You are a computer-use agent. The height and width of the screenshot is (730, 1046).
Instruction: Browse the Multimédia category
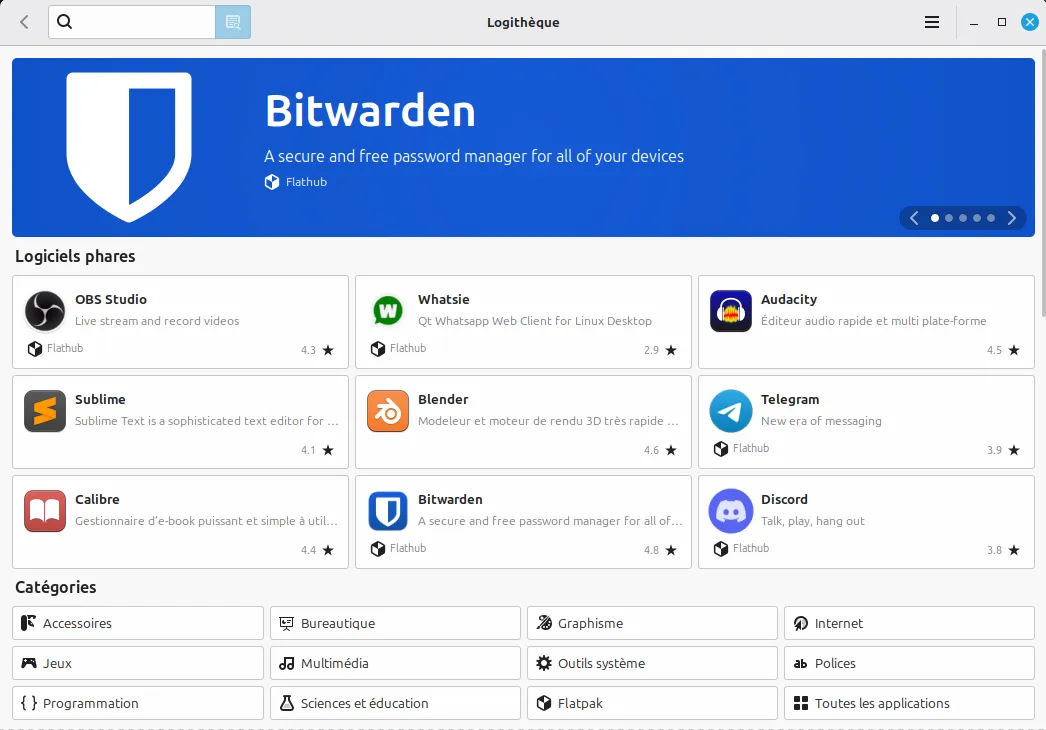(395, 663)
